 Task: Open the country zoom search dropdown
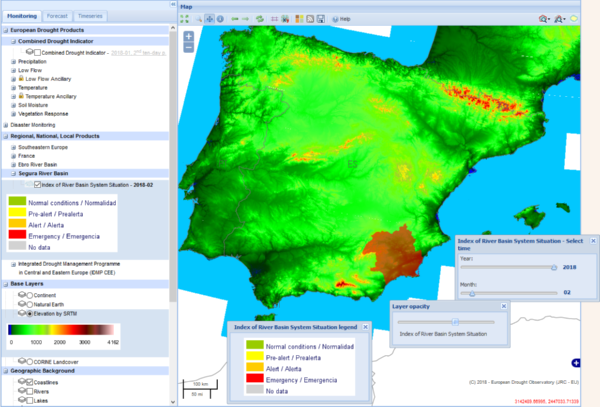[x=560, y=19]
